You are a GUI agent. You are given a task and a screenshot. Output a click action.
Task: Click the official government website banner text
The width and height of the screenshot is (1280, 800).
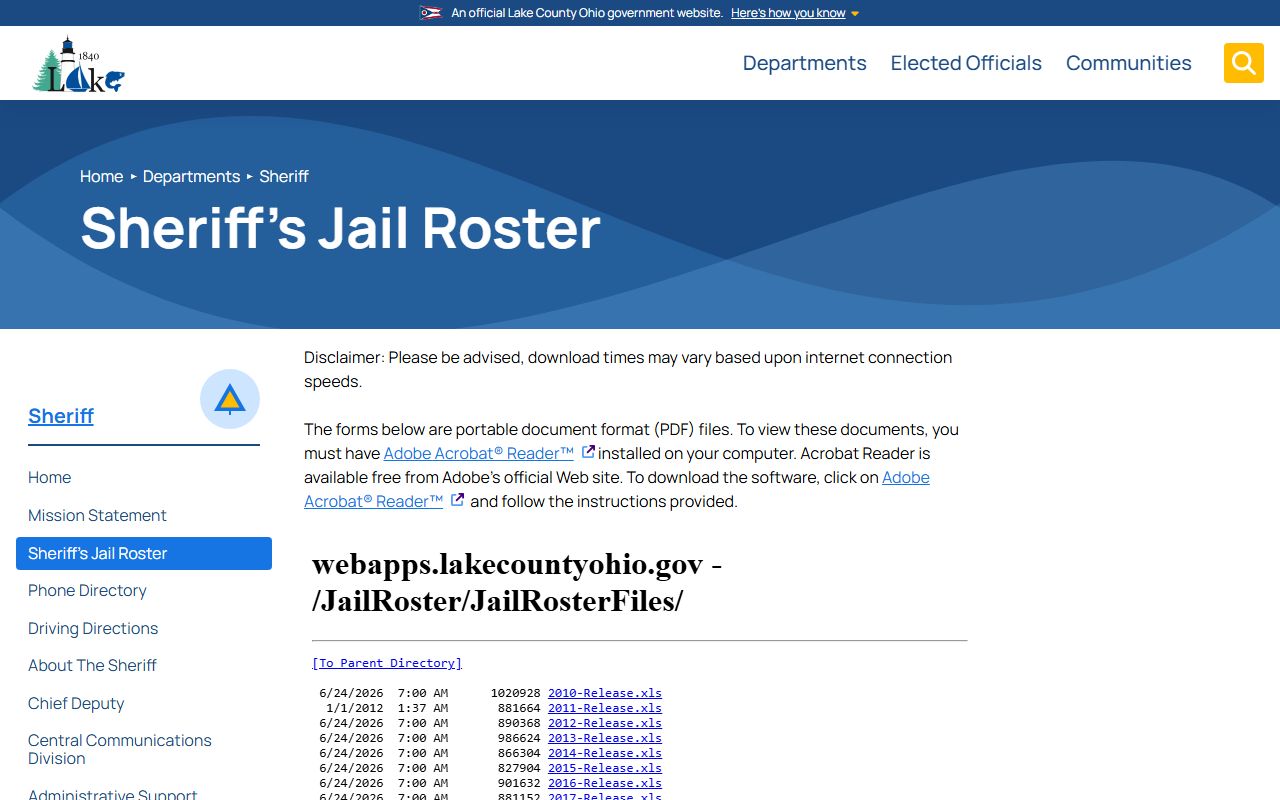587,13
